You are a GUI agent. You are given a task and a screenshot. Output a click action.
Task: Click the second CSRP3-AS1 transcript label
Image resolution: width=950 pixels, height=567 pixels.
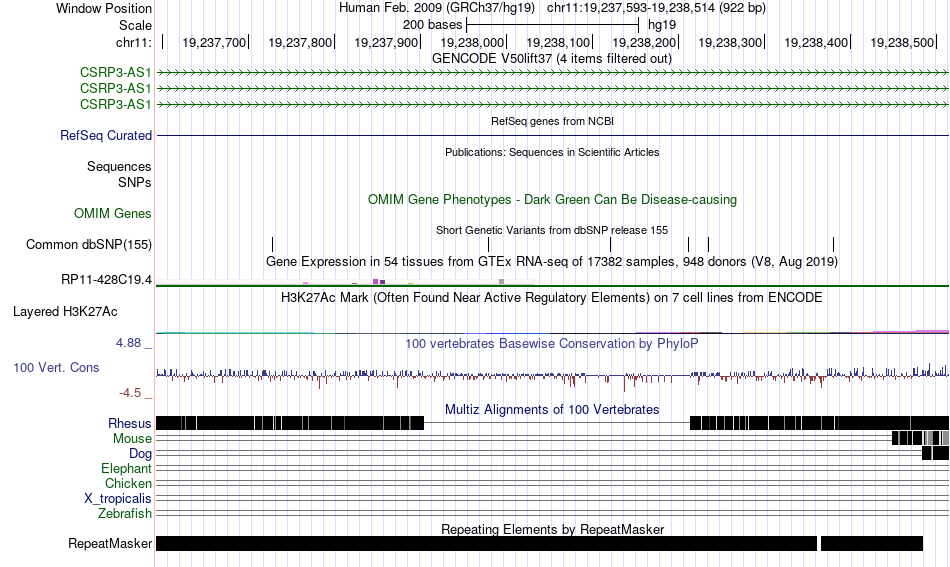click(115, 88)
